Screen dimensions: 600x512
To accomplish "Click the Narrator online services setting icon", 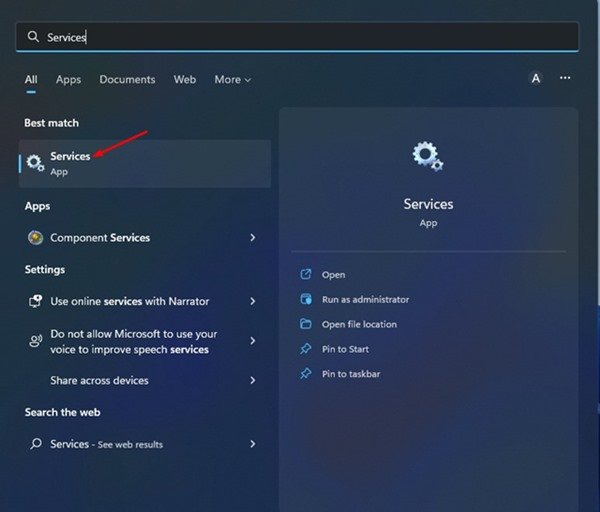I will (36, 301).
